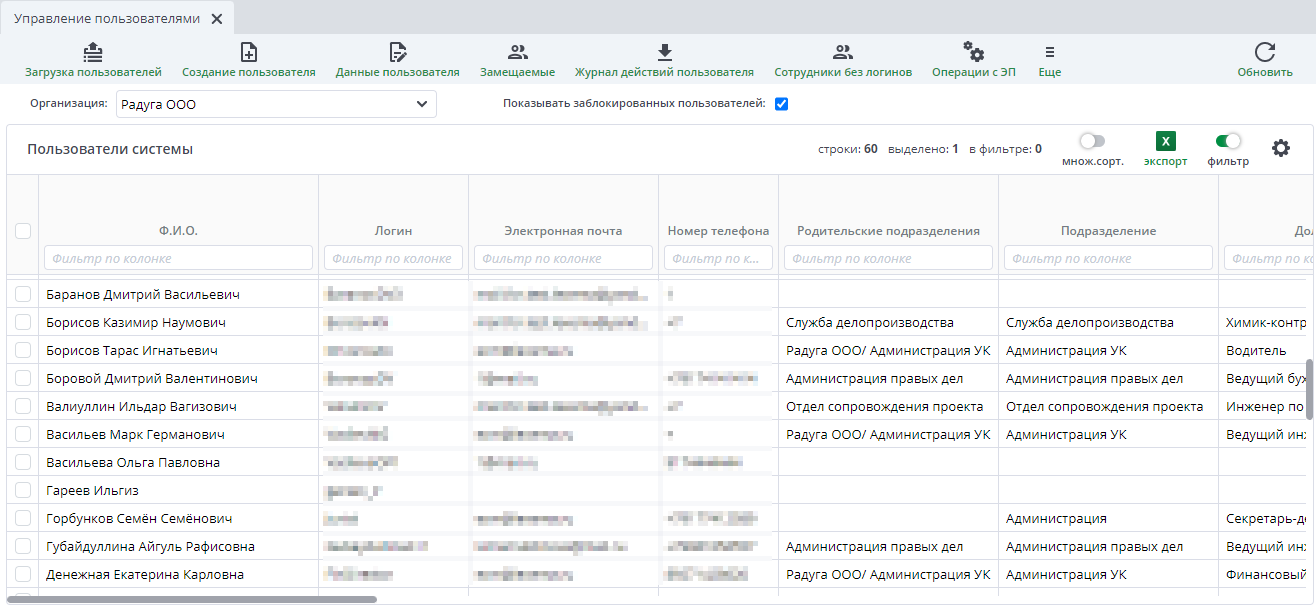Click the Загрузка пользователей toolbar icon
Viewport: 1316px width, 609px height.
[92, 53]
